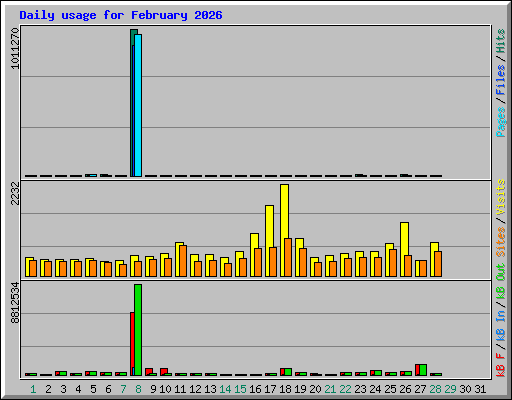The image size is (512, 400).
Task: Click the yellow Visits bar on day 16
Action: pos(254,241)
